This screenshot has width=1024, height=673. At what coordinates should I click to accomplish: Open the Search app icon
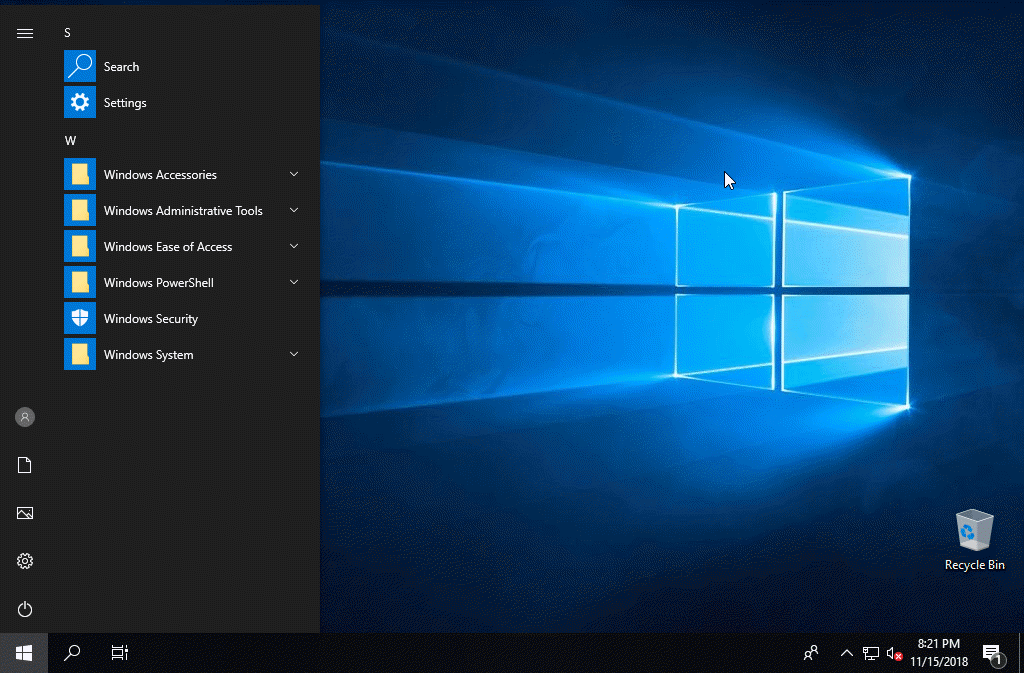point(80,66)
